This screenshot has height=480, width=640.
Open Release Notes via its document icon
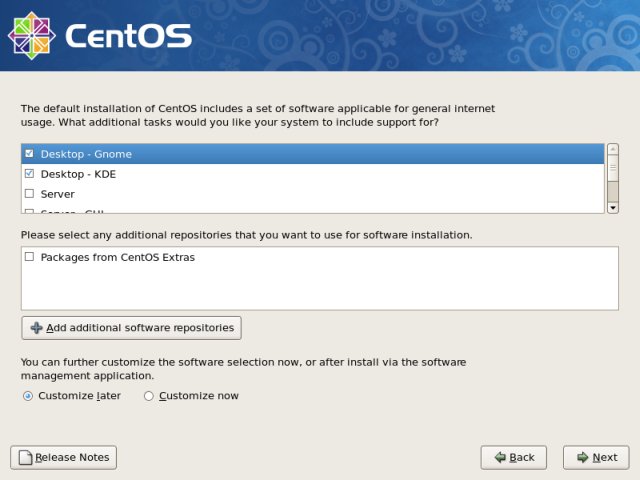24,458
